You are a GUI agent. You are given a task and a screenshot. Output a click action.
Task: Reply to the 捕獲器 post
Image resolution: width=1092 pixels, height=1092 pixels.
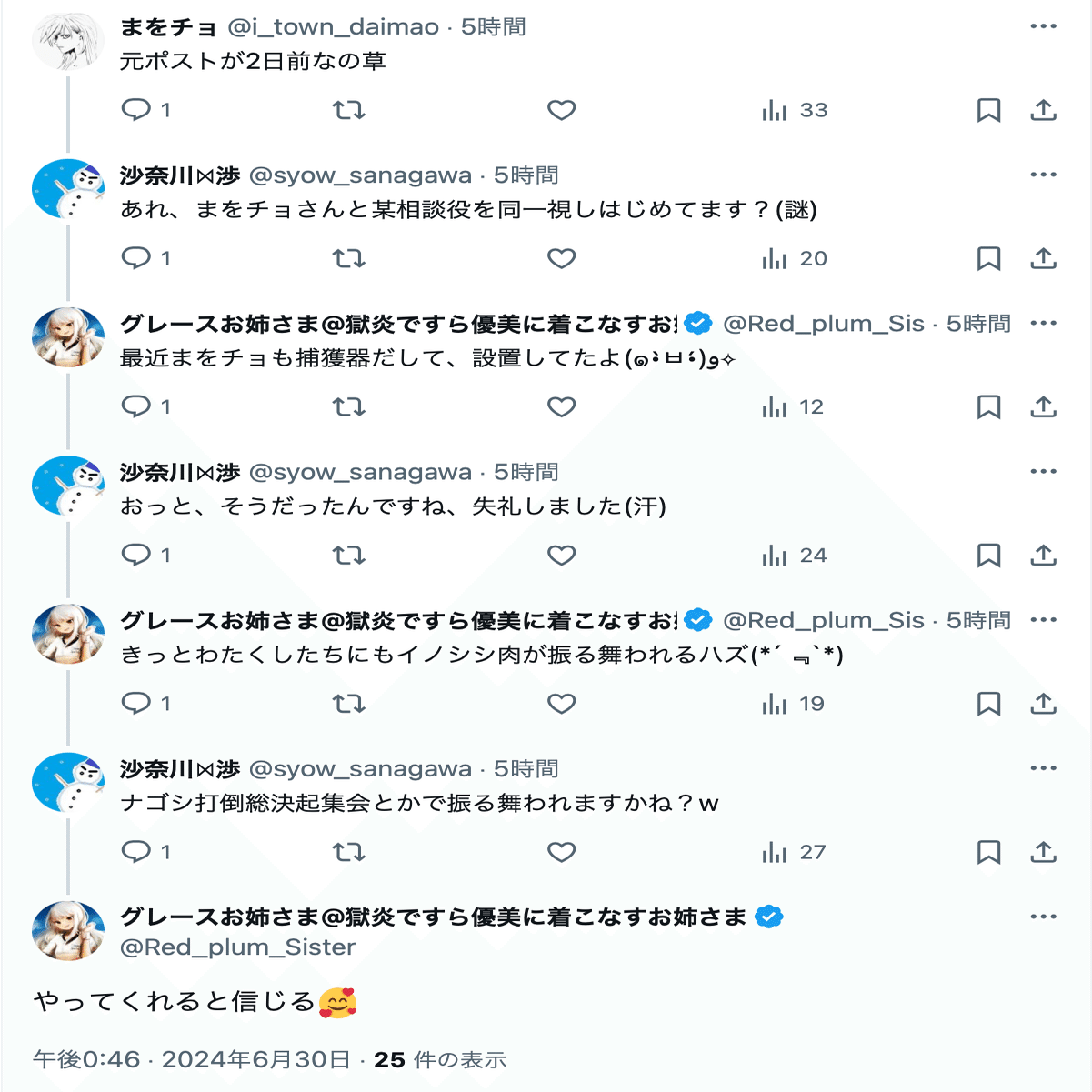(136, 407)
